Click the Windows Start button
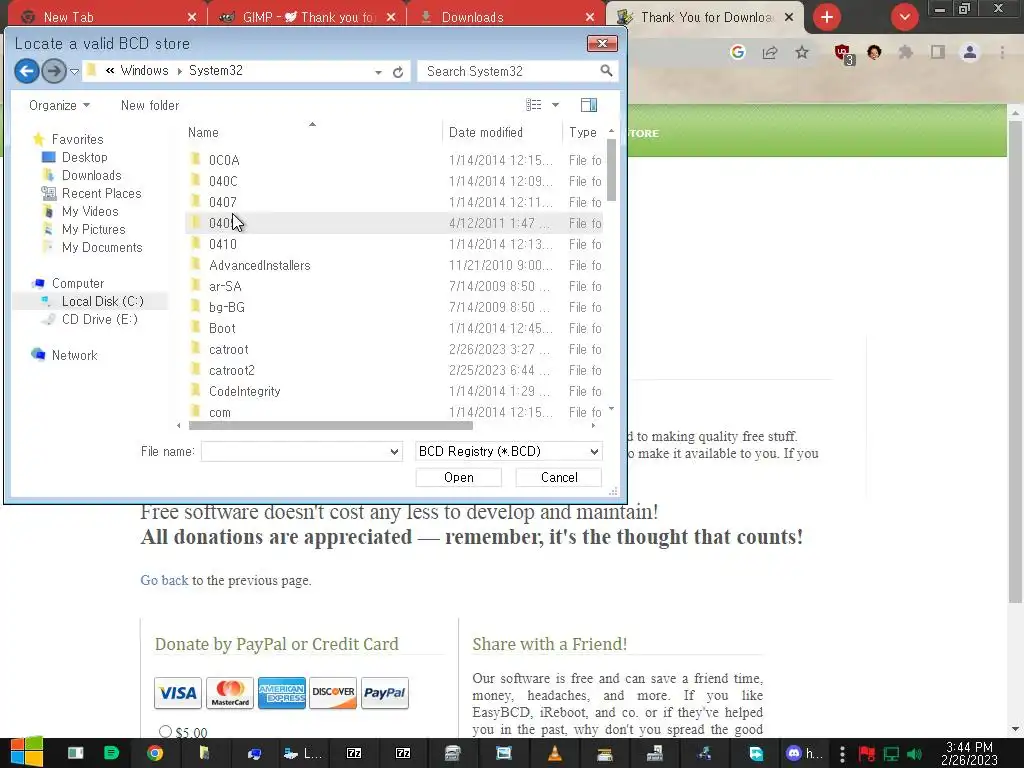Viewport: 1024px width, 768px height. tap(27, 752)
